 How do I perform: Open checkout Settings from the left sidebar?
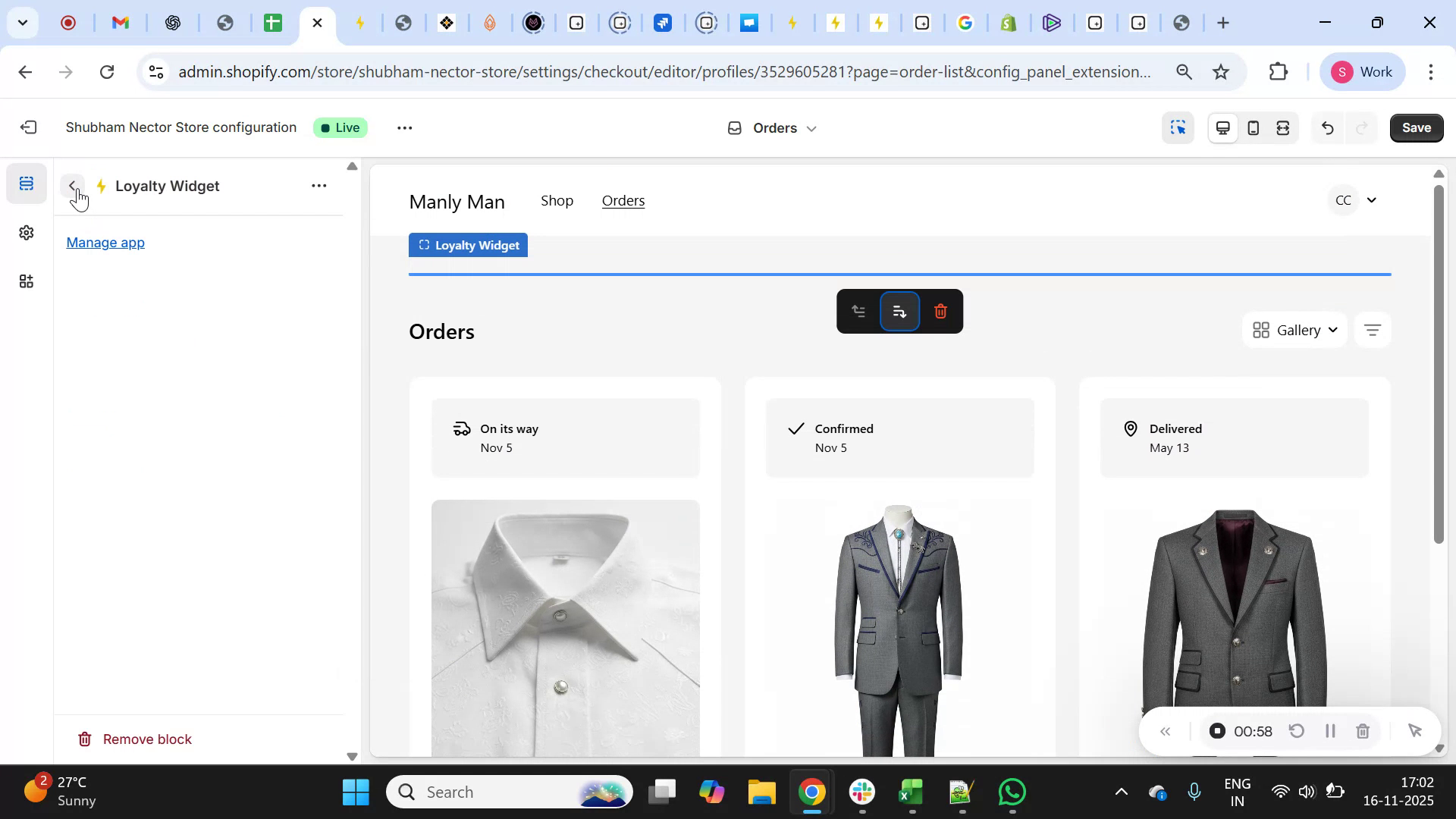[x=26, y=233]
